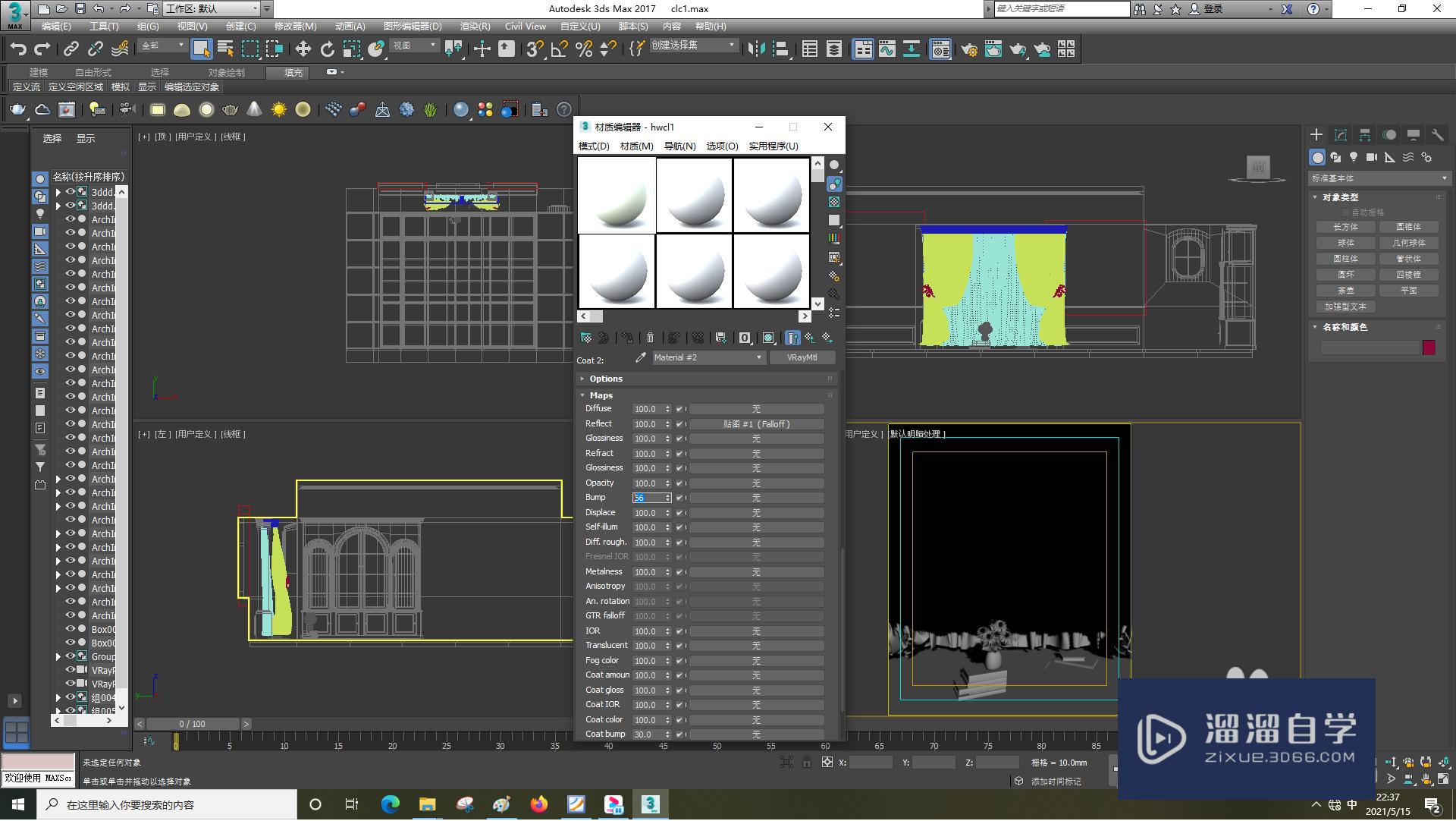Viewport: 1456px width, 821px height.
Task: Click the object color swatch
Action: pos(1429,348)
